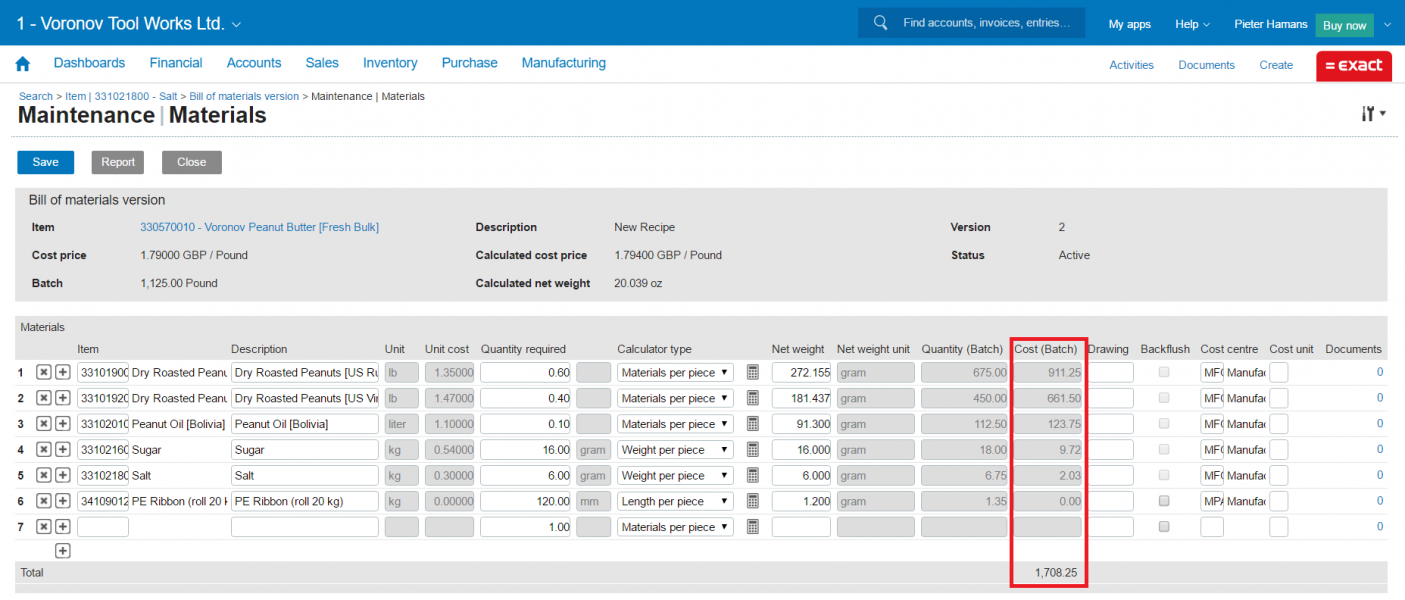Open the Manufacturing menu
Screen dimensions: 1405x600
[x=563, y=63]
